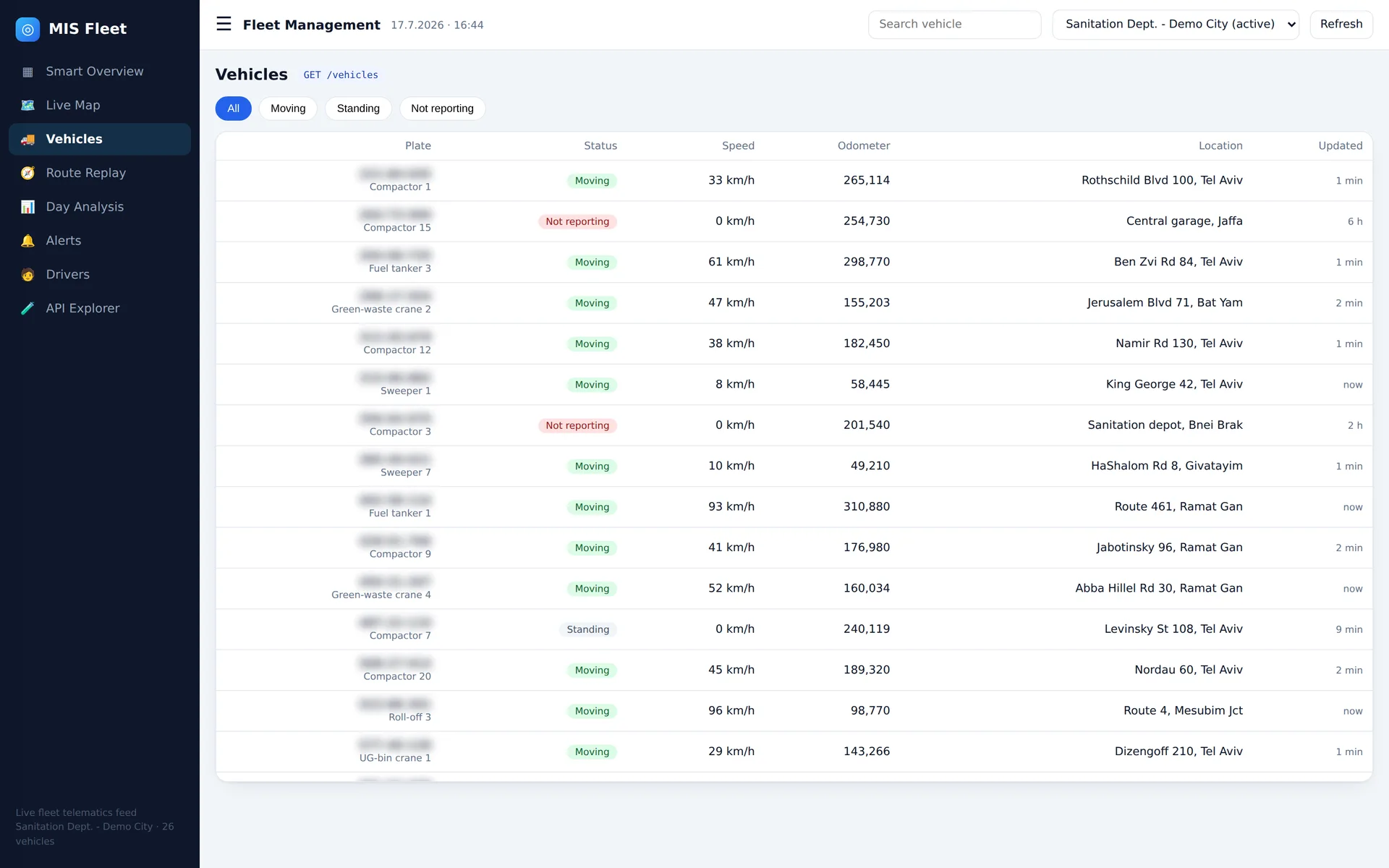Select the All filter chip

[x=233, y=109]
